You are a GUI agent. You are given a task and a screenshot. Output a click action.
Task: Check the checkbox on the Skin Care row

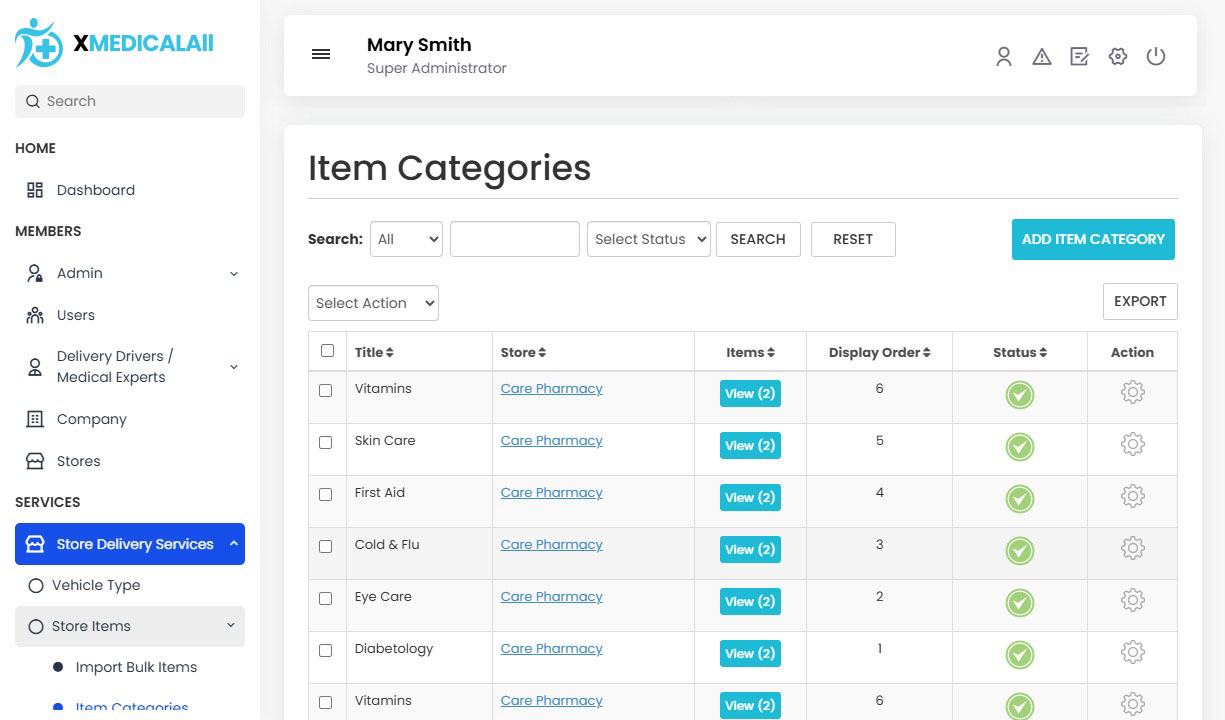pos(326,443)
